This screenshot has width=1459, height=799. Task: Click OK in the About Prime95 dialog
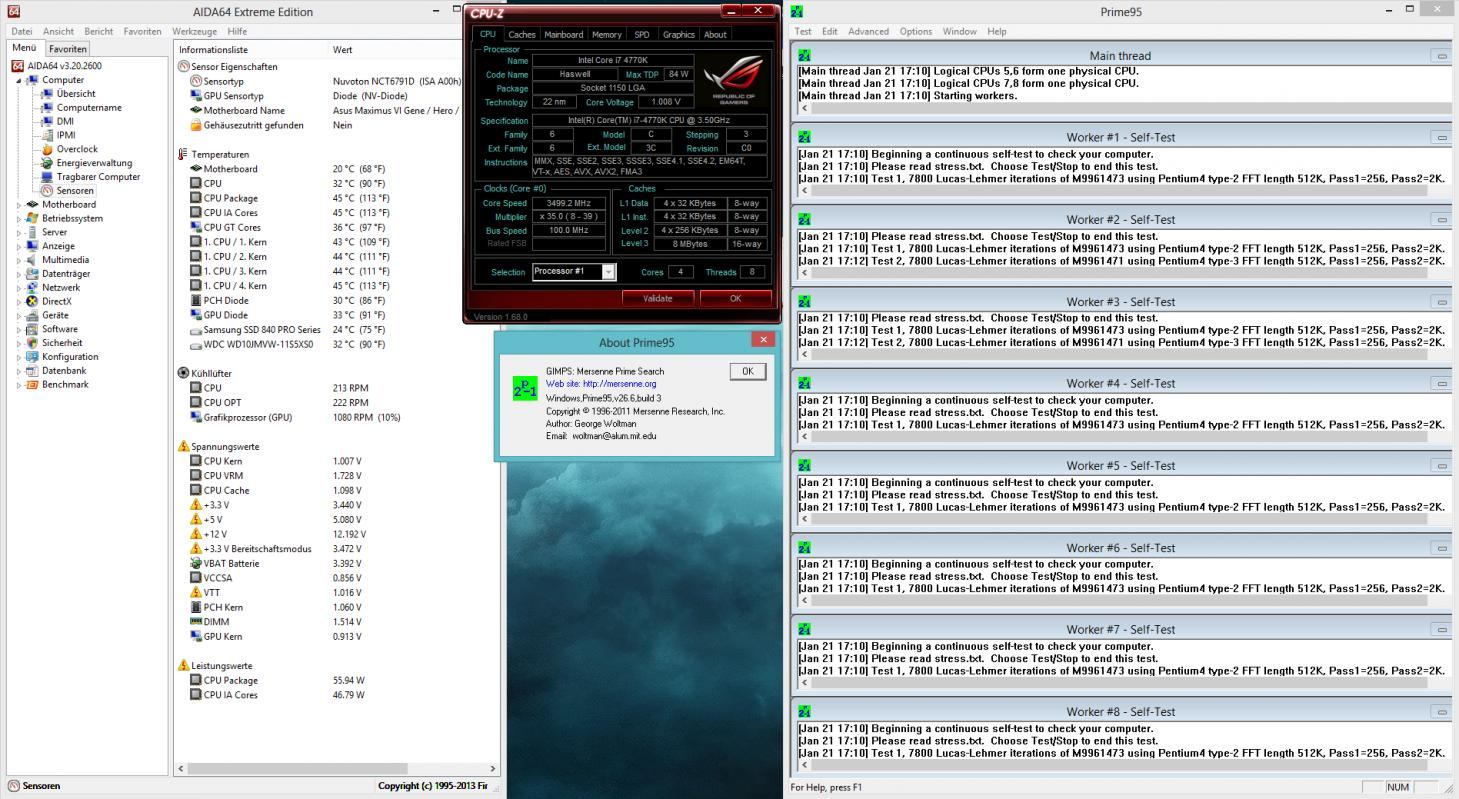coord(748,371)
